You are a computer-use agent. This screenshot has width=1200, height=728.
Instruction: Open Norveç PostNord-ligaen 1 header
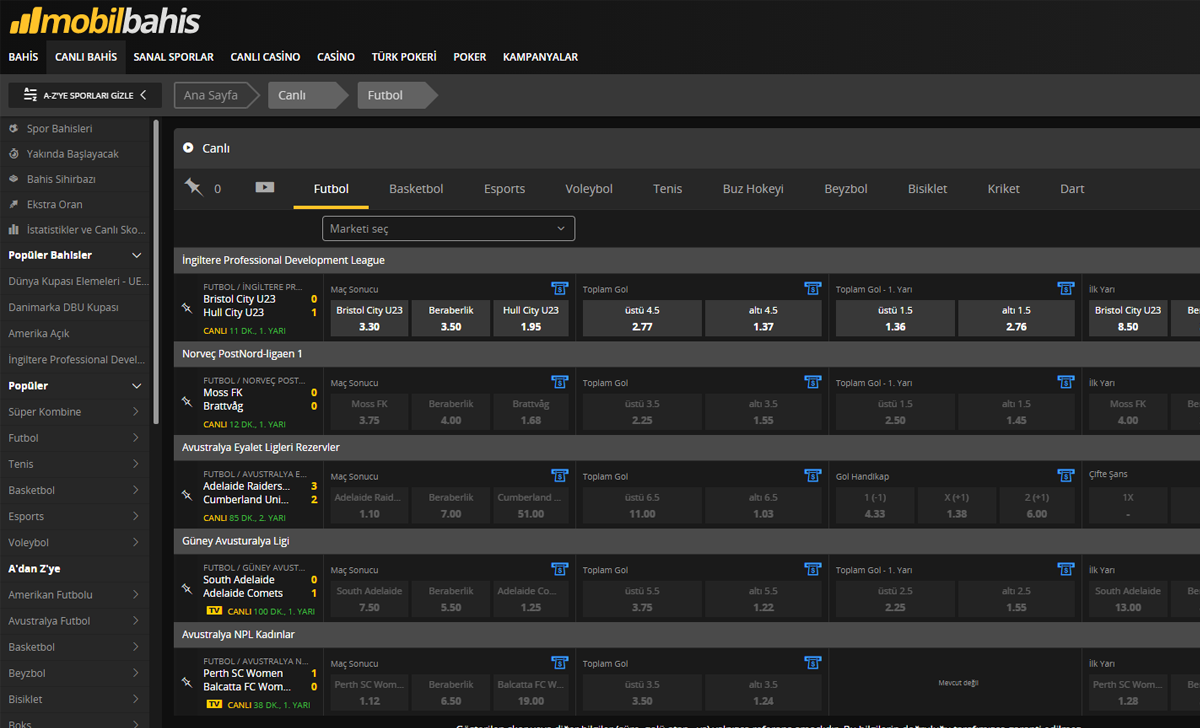point(686,354)
